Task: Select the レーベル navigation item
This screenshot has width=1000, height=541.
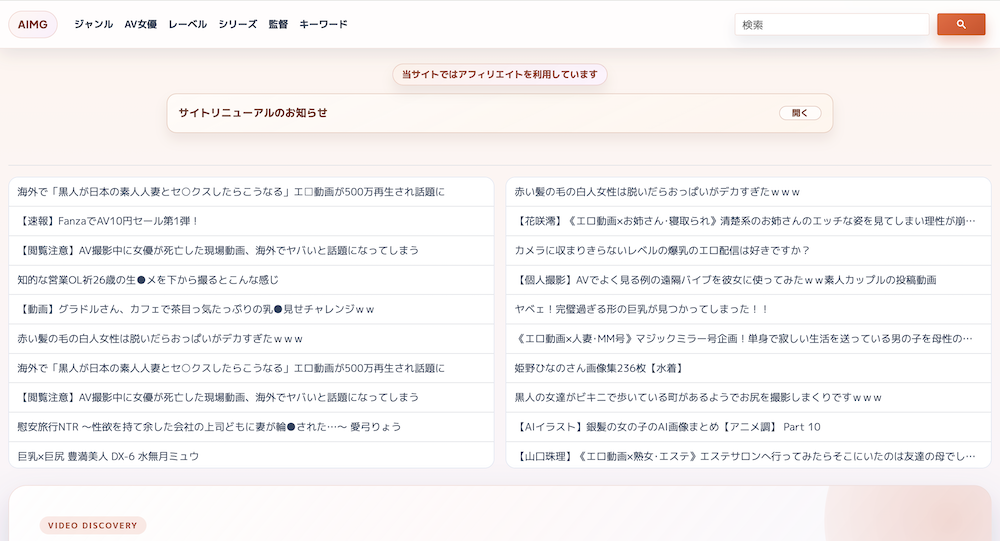Action: (x=187, y=24)
